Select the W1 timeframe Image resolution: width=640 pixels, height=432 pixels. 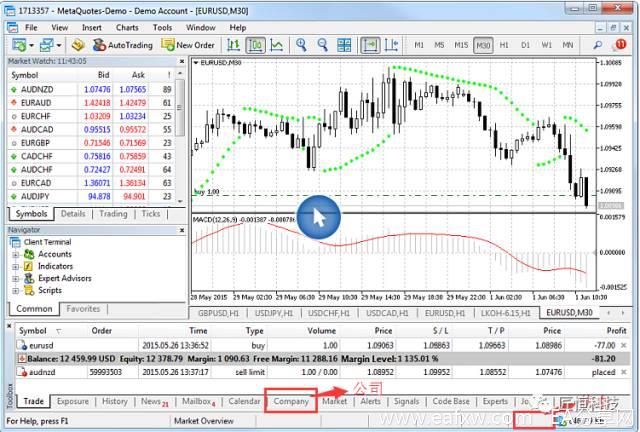547,45
